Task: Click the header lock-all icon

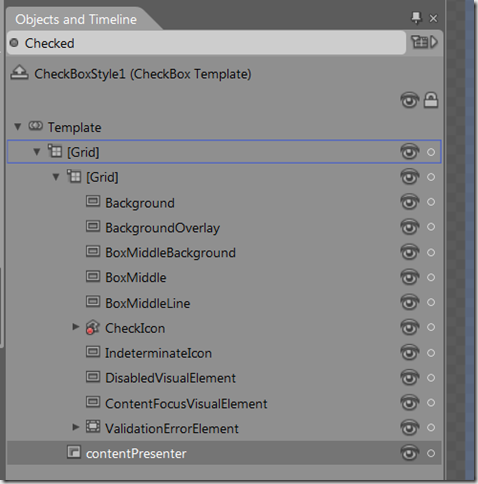Action: pyautogui.click(x=431, y=100)
